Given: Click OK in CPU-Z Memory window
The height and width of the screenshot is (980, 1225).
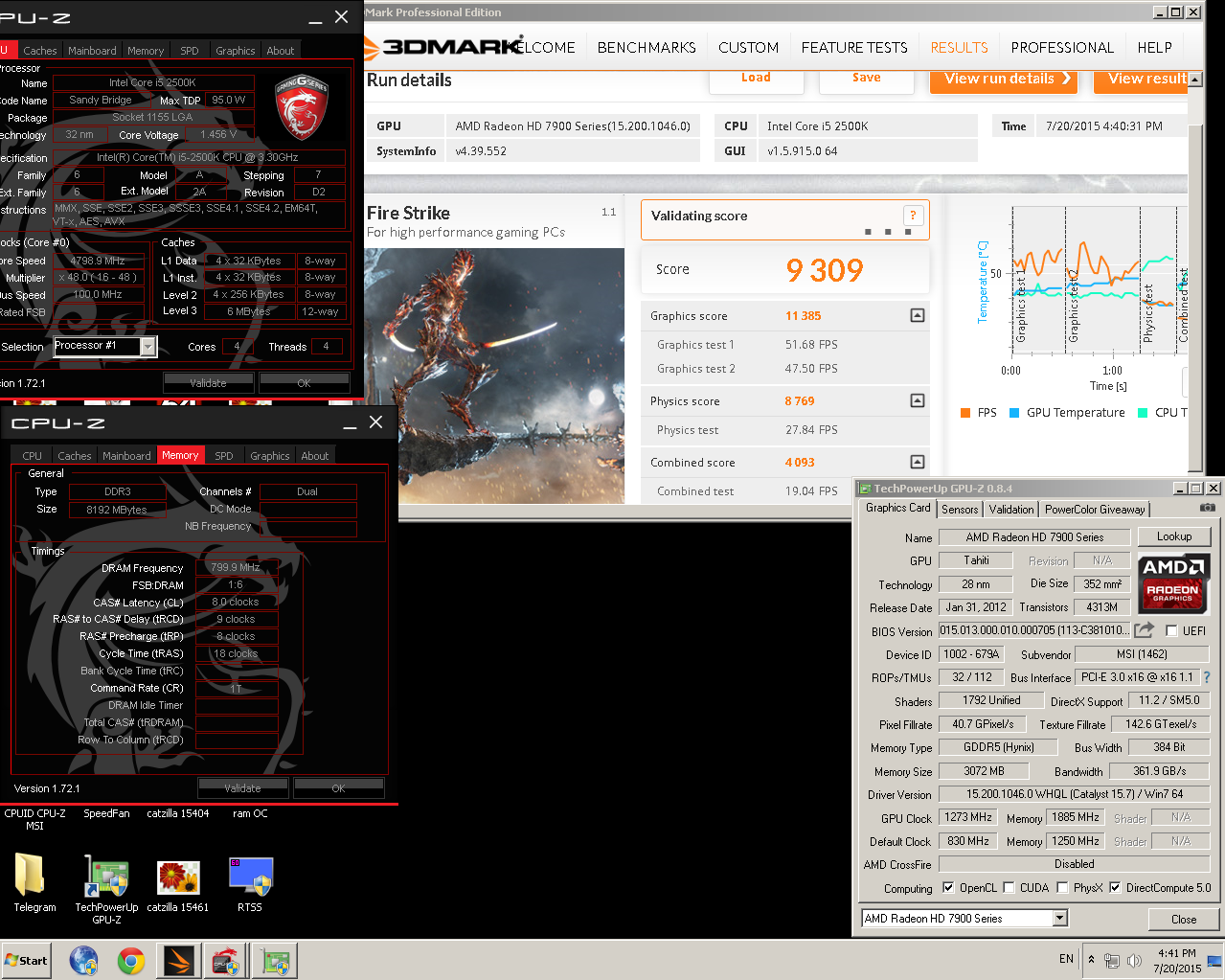Looking at the screenshot, I should point(338,788).
